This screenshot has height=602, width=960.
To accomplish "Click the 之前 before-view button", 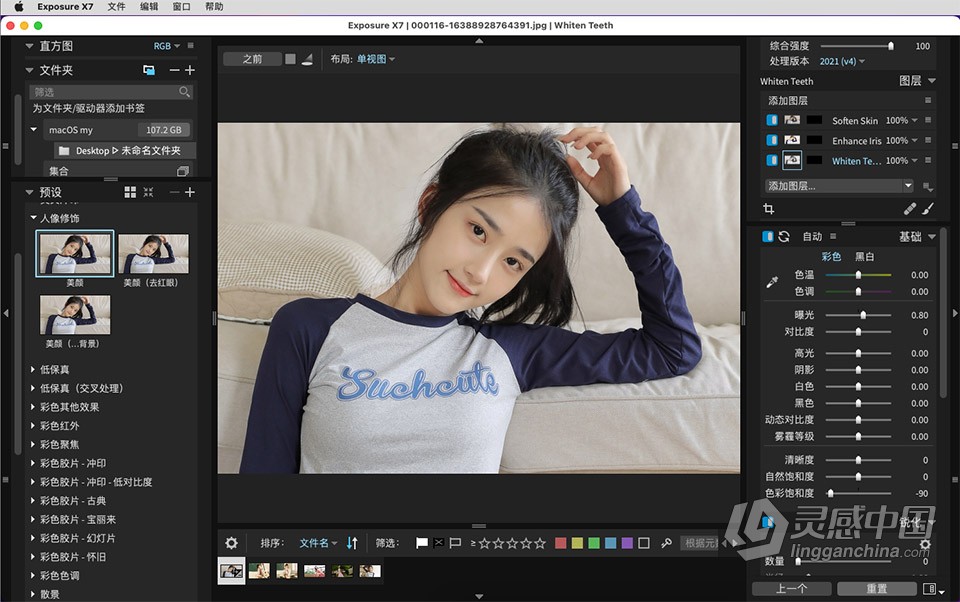I will pos(253,58).
